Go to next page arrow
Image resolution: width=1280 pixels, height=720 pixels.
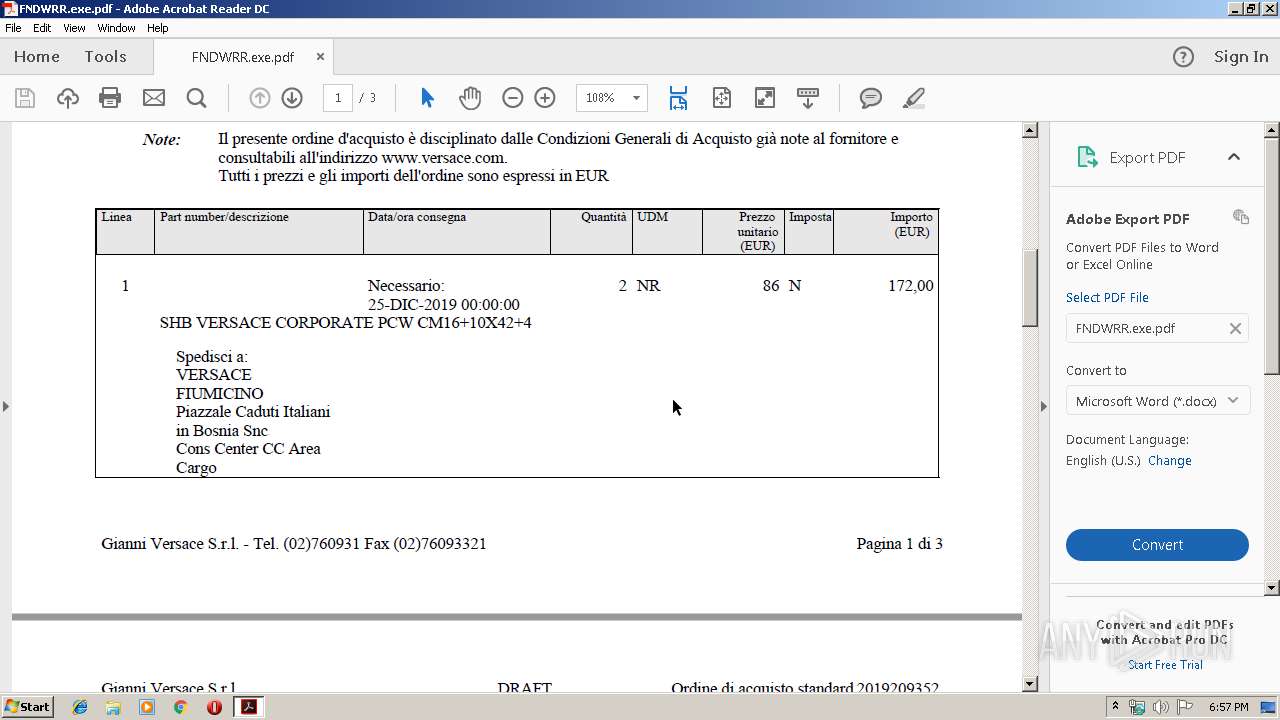click(x=292, y=98)
